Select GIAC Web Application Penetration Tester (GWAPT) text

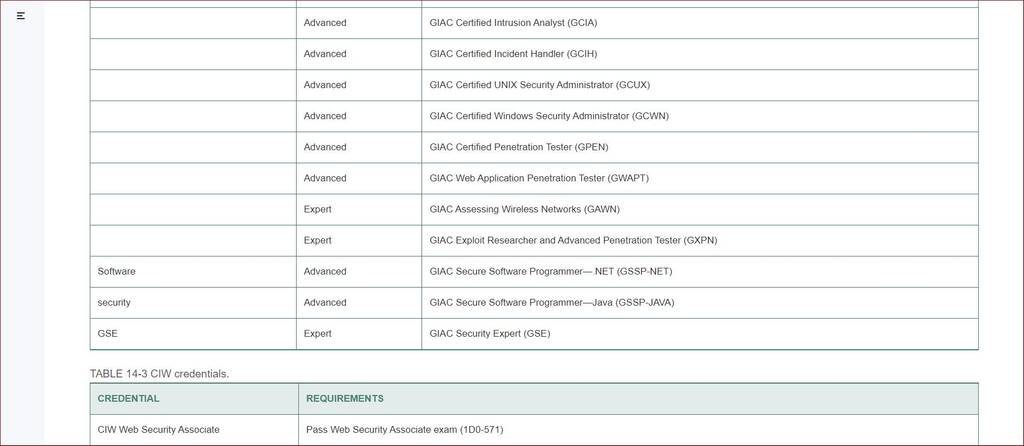(539, 178)
